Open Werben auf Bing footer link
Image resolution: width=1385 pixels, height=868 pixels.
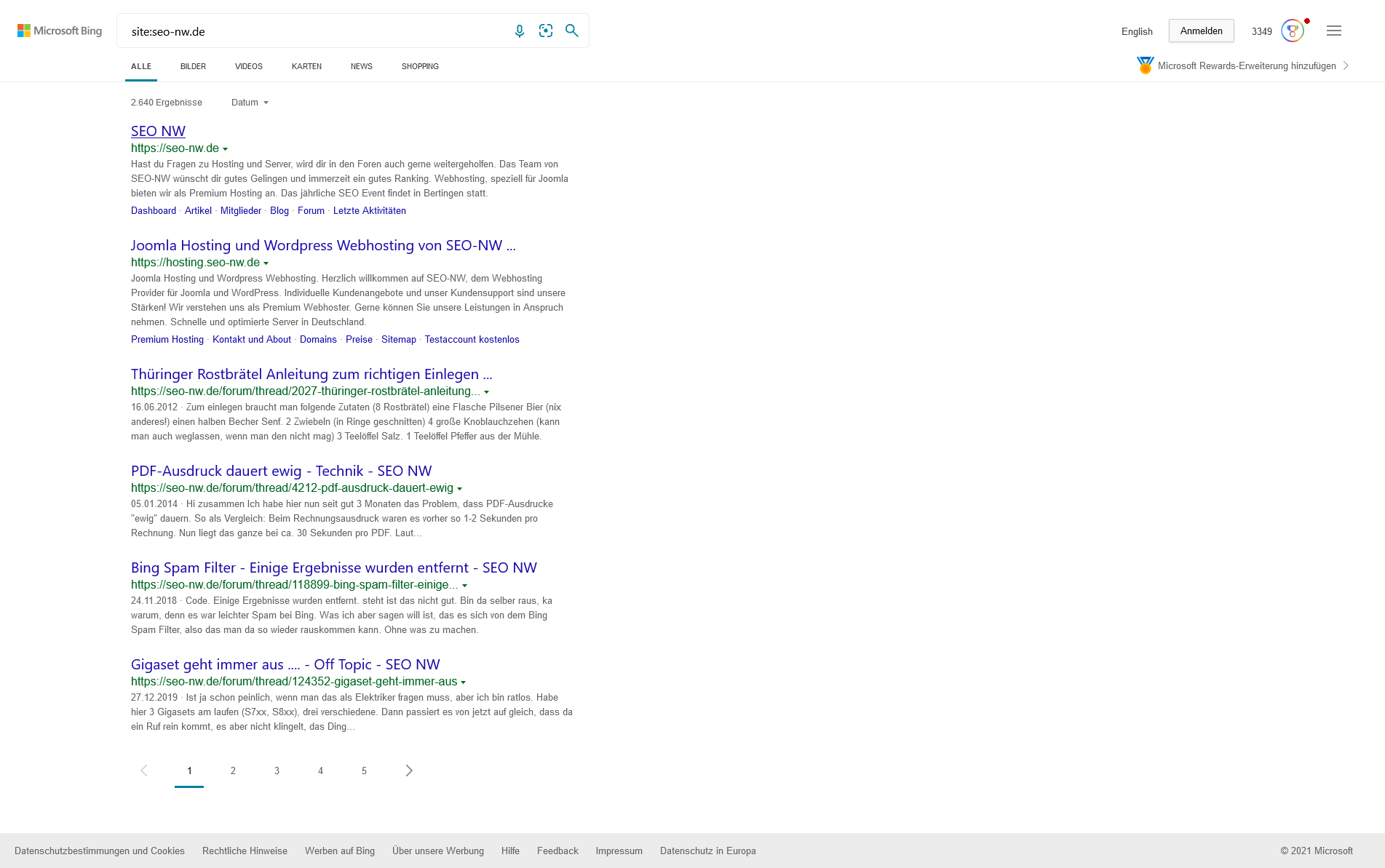pyautogui.click(x=340, y=851)
